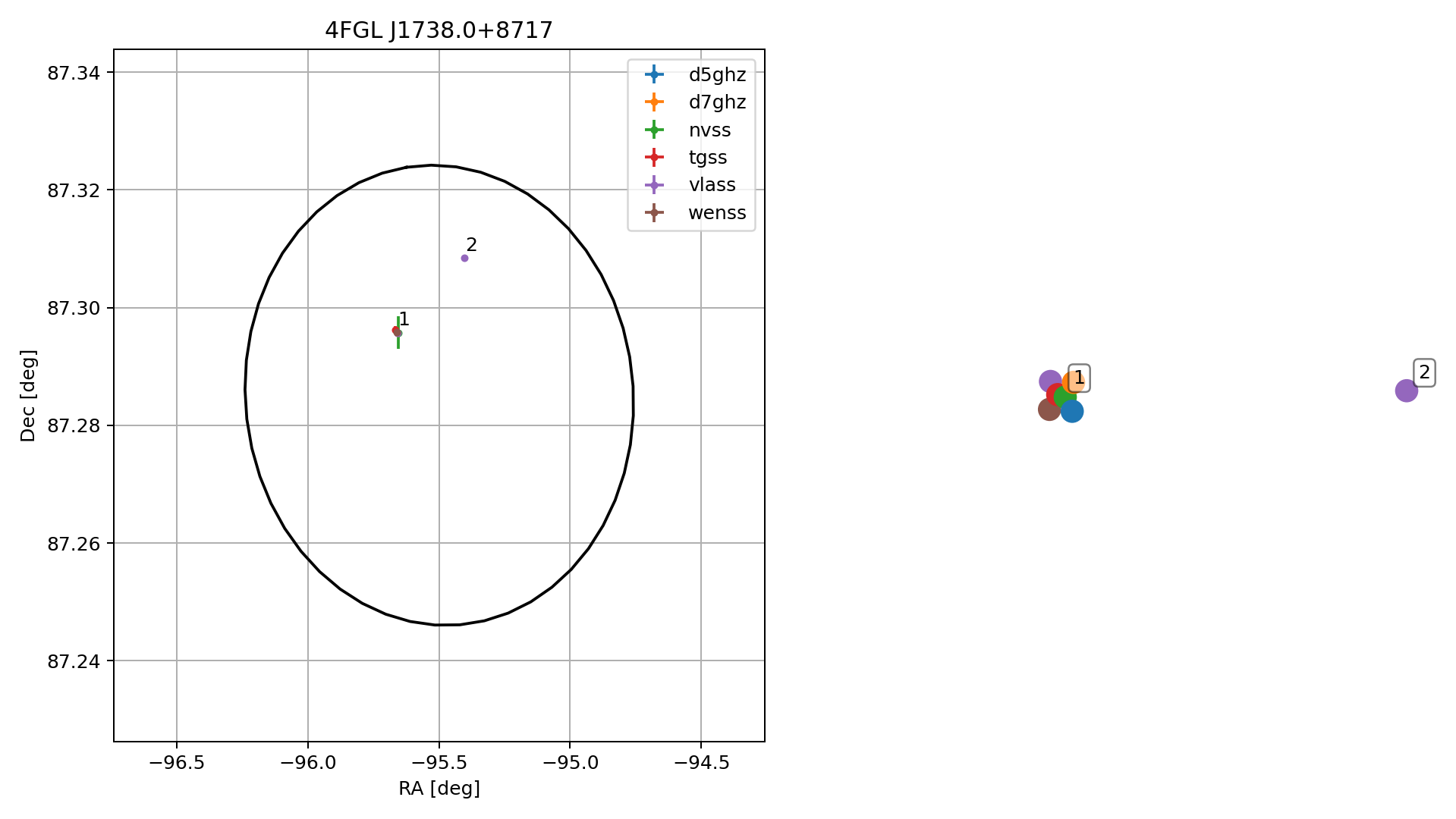Click the −94.5 x-axis tick label
Screen dimensions: 1456x819
pos(701,762)
